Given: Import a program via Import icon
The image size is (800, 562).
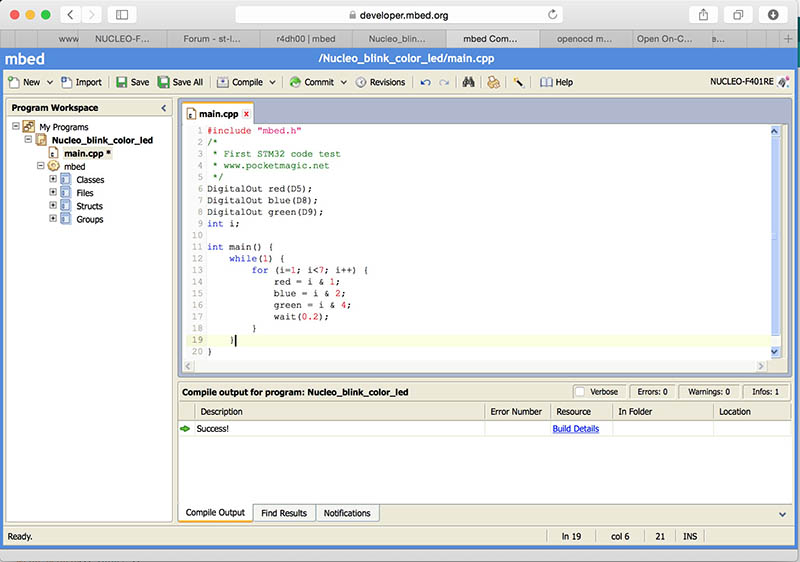Looking at the screenshot, I should [x=81, y=82].
